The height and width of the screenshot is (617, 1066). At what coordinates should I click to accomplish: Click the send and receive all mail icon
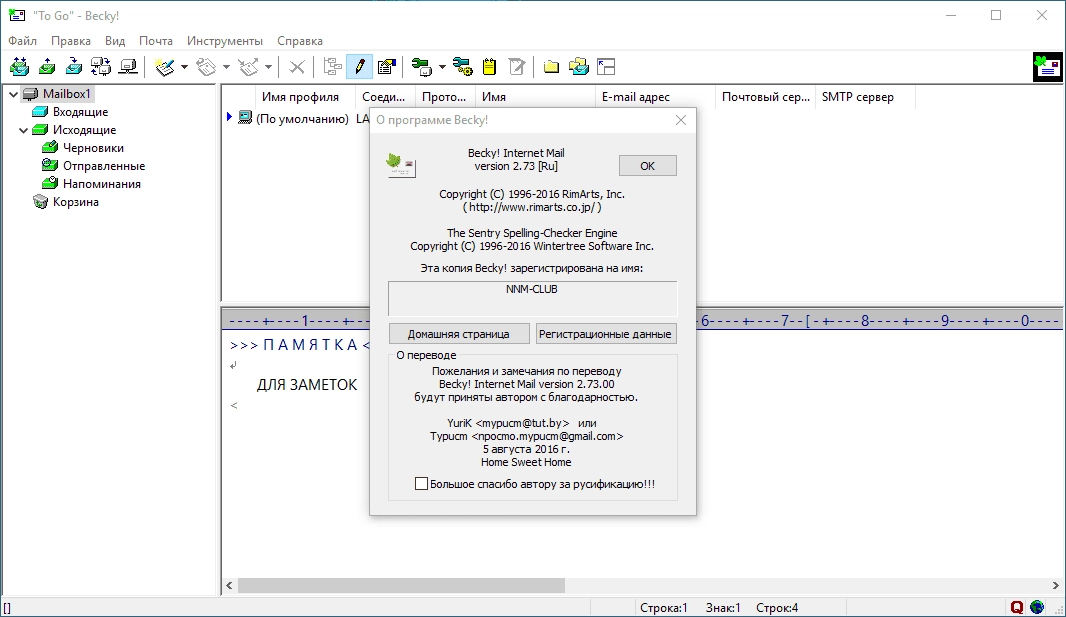(x=20, y=67)
